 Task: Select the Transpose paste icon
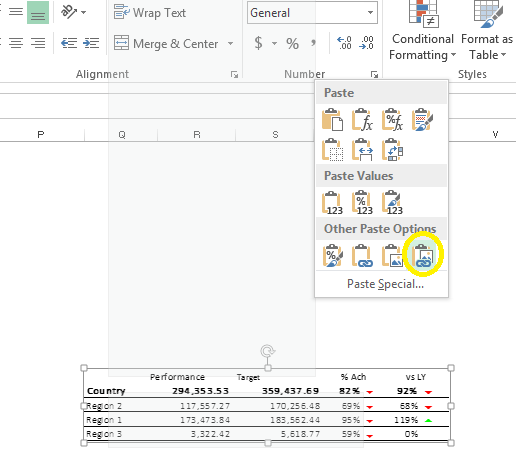[392, 150]
